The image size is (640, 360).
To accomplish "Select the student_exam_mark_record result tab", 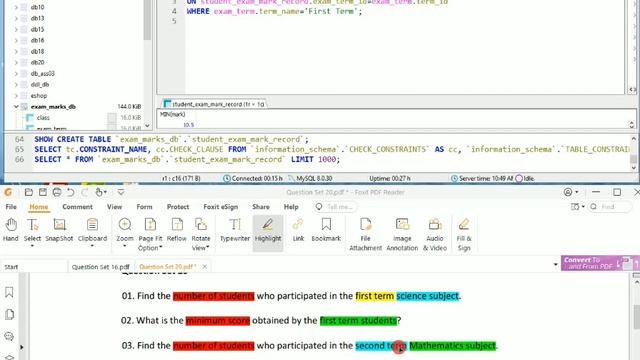I will [x=214, y=104].
